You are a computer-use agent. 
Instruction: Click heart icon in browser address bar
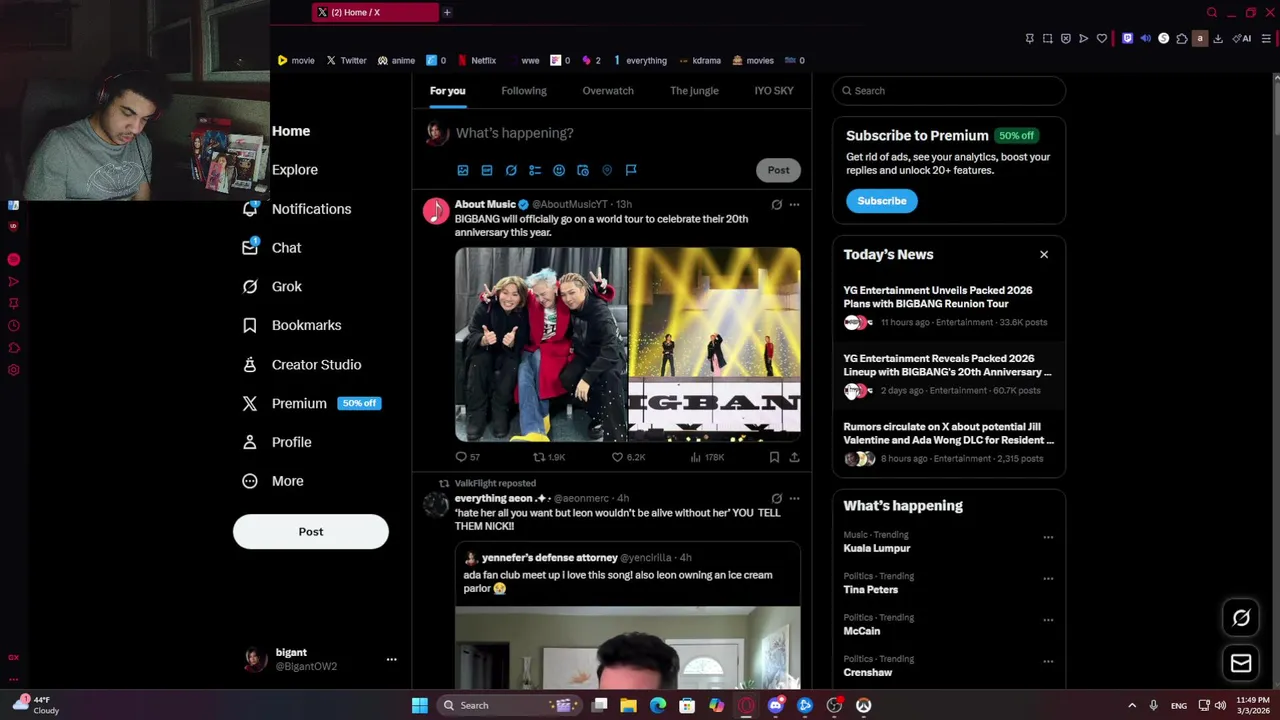[1101, 39]
